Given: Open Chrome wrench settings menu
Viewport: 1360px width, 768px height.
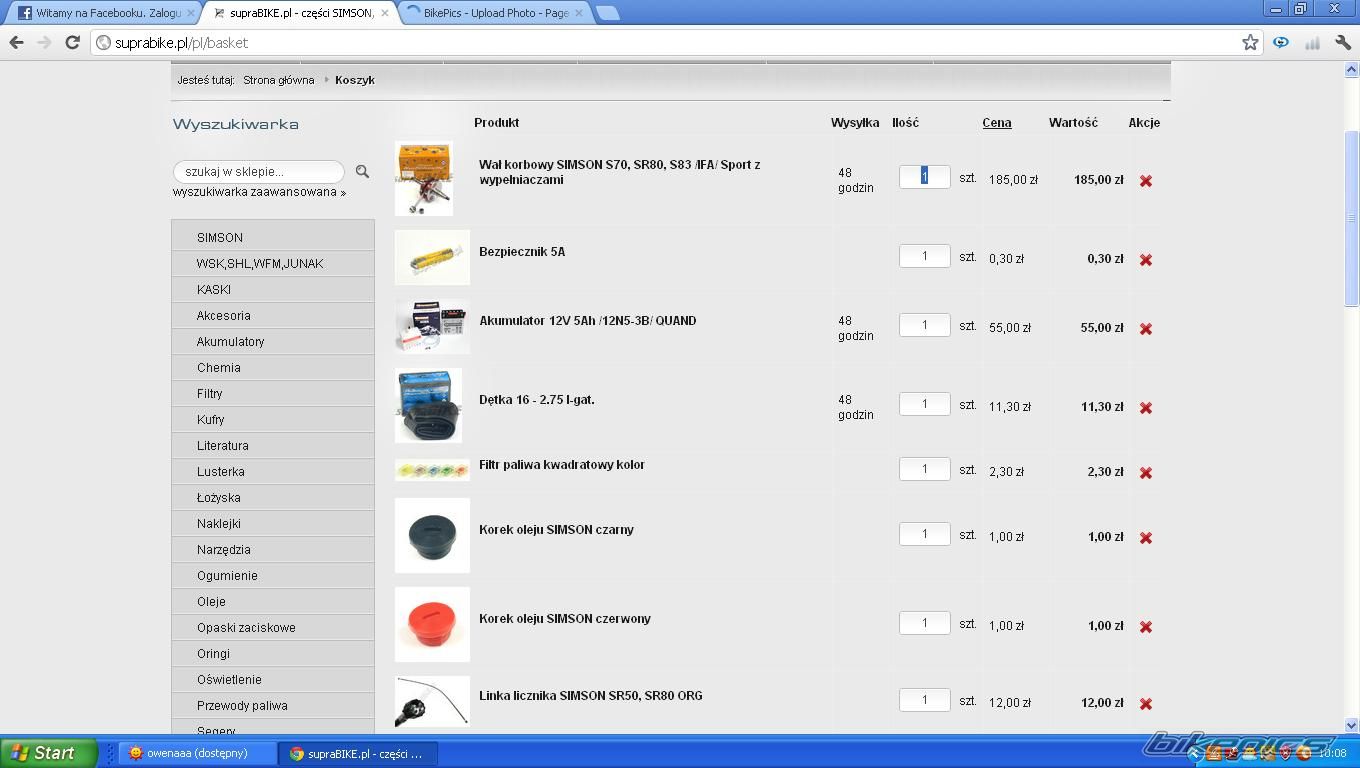Looking at the screenshot, I should (x=1342, y=42).
